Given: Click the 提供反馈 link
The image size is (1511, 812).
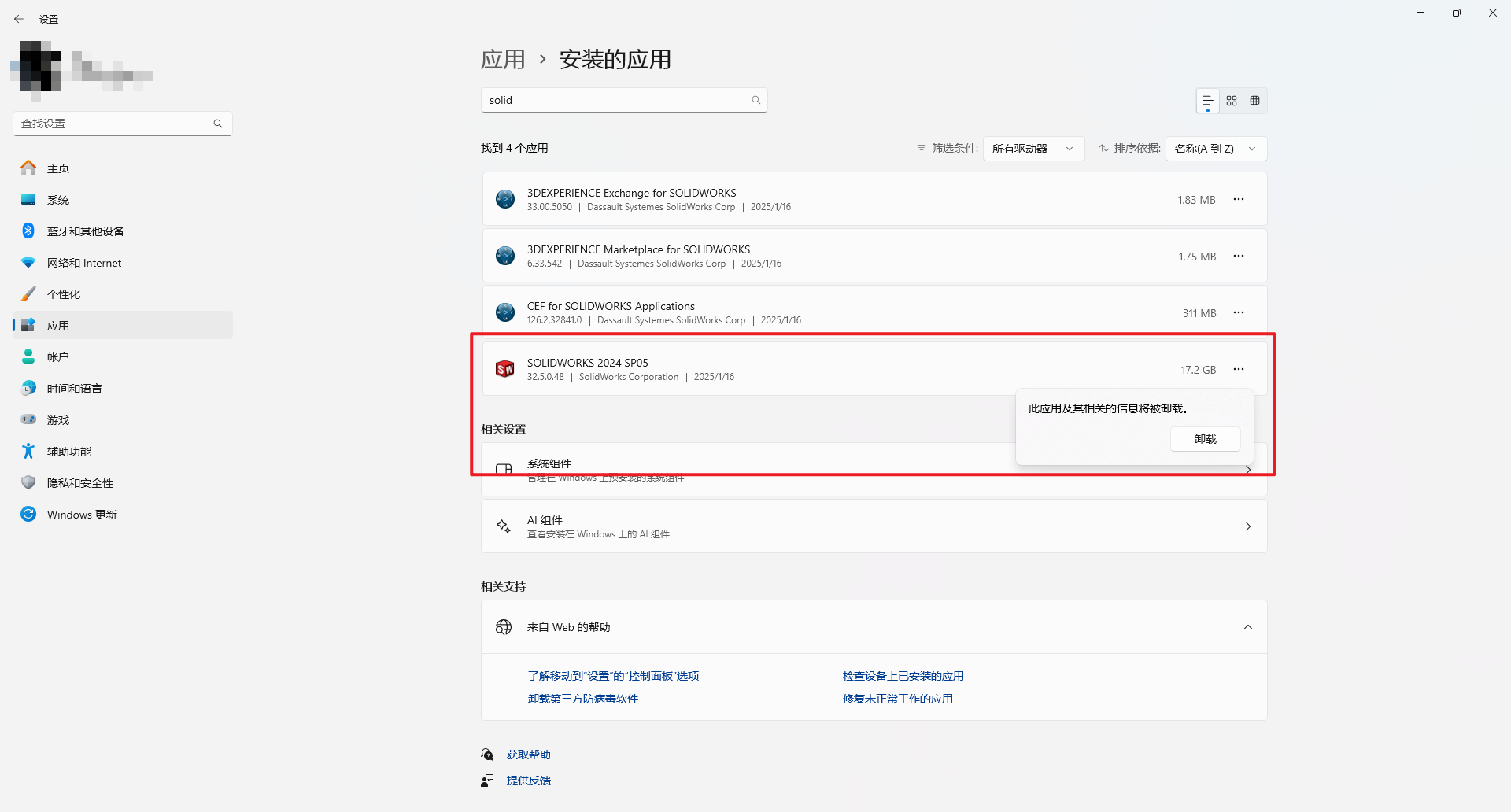Looking at the screenshot, I should (529, 781).
